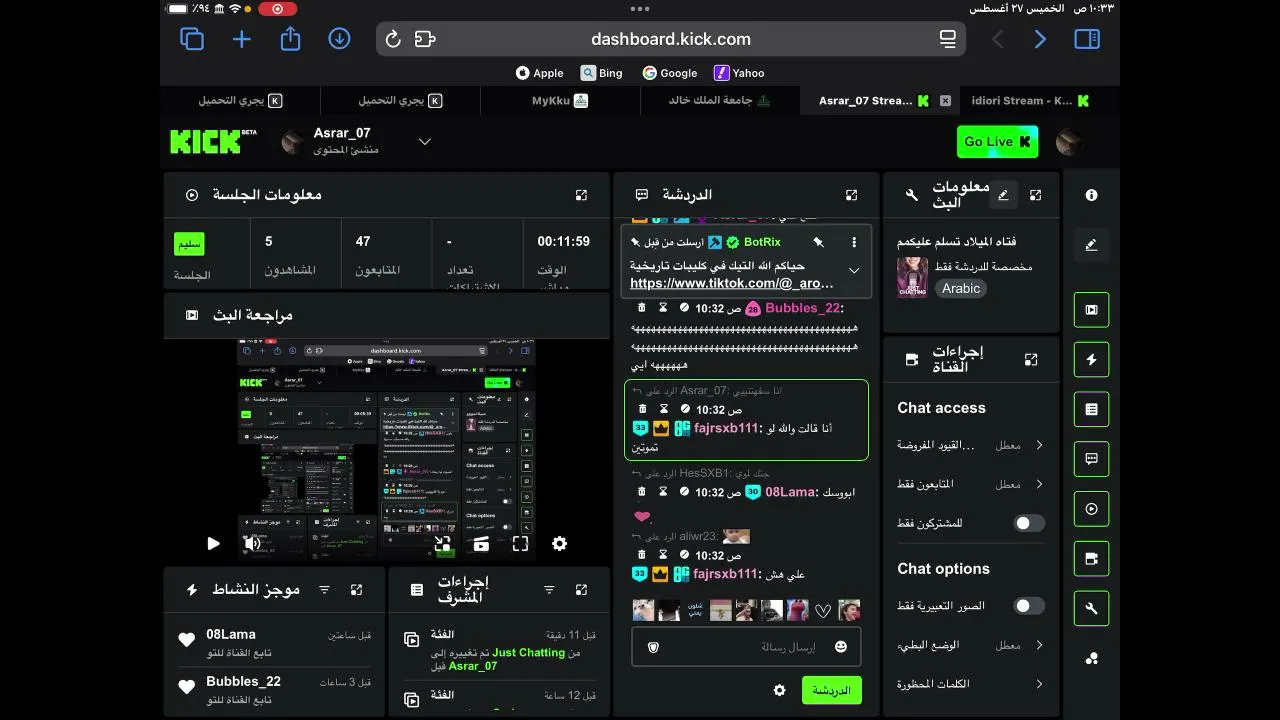Show the Safari sidebar

1087,39
